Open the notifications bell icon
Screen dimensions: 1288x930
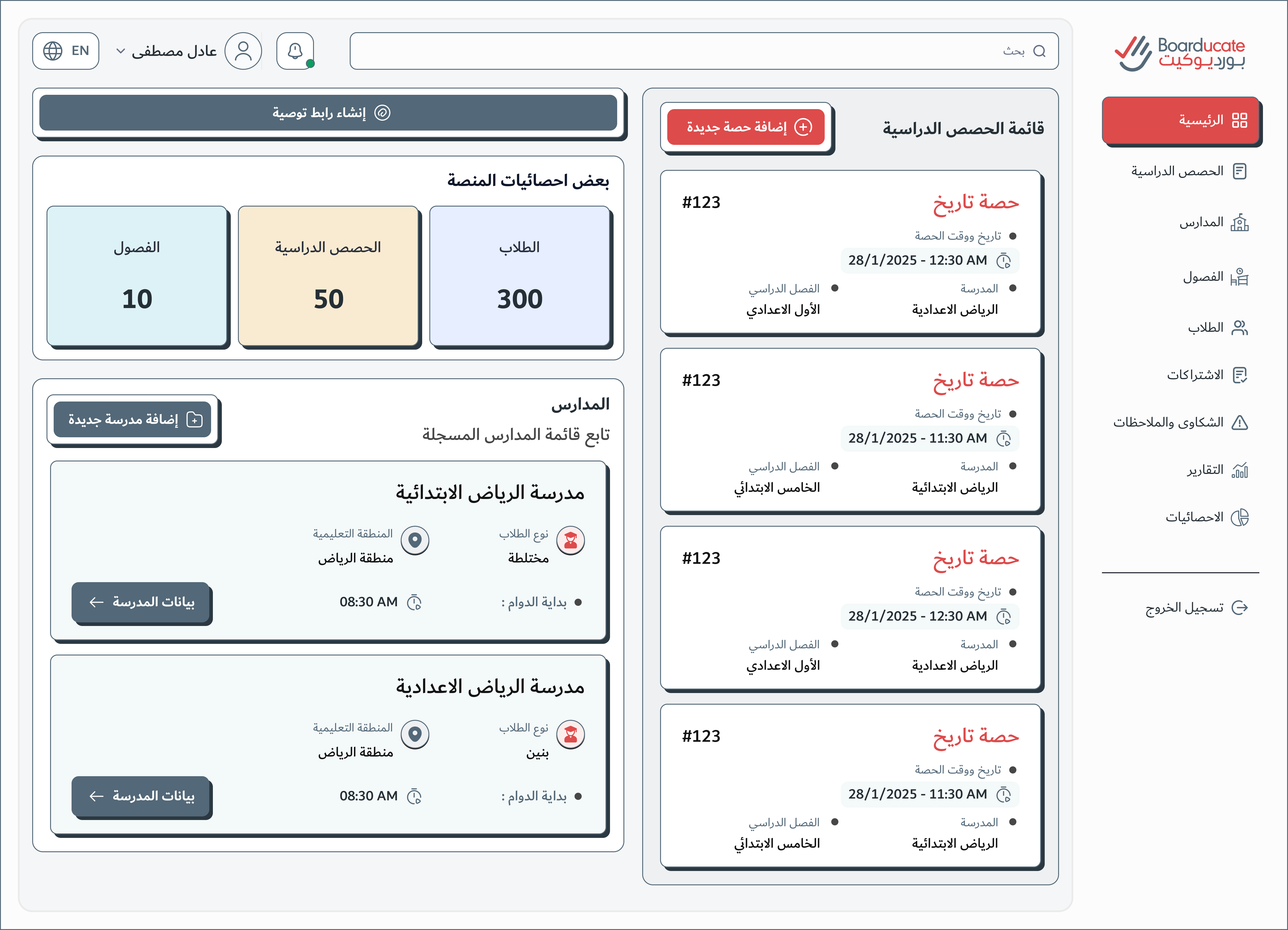click(295, 51)
